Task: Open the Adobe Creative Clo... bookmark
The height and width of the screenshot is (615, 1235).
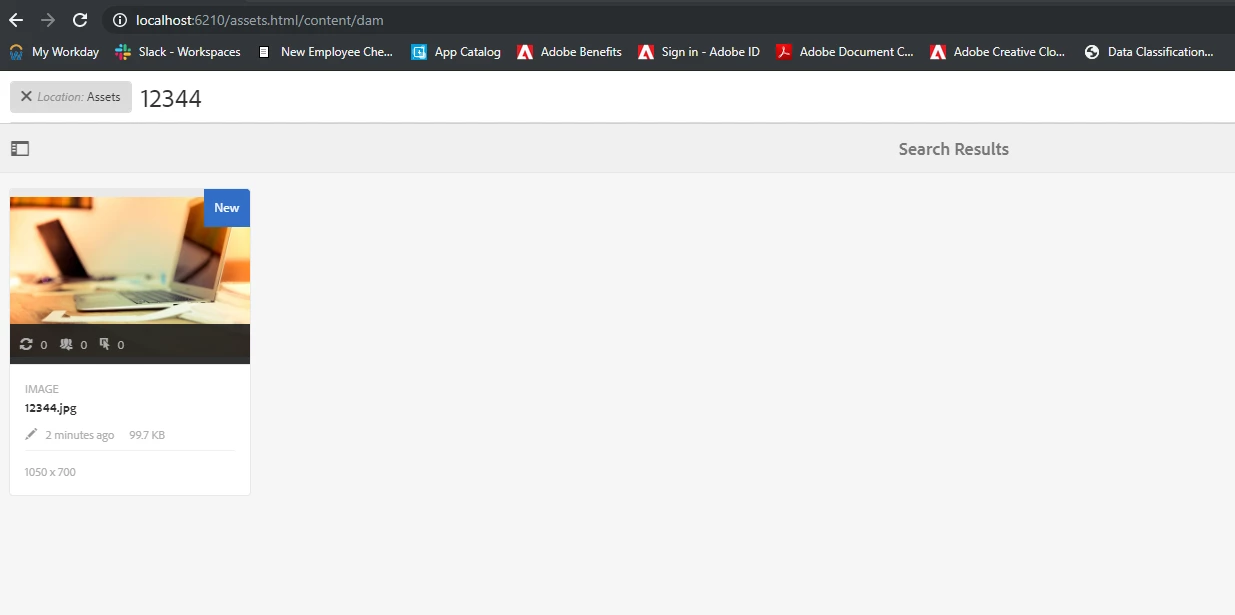Action: (998, 52)
